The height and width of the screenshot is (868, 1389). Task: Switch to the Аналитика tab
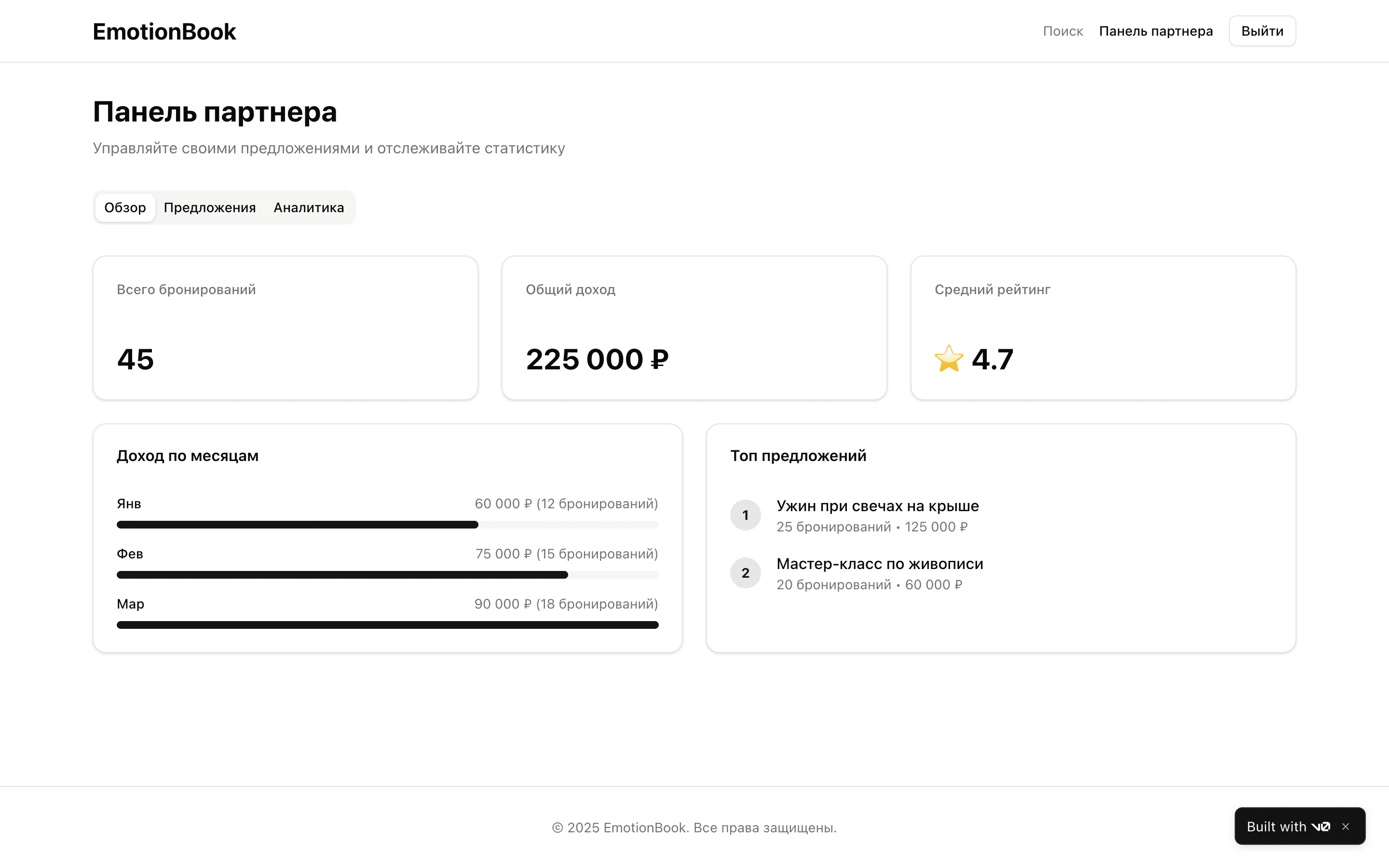[x=309, y=207]
